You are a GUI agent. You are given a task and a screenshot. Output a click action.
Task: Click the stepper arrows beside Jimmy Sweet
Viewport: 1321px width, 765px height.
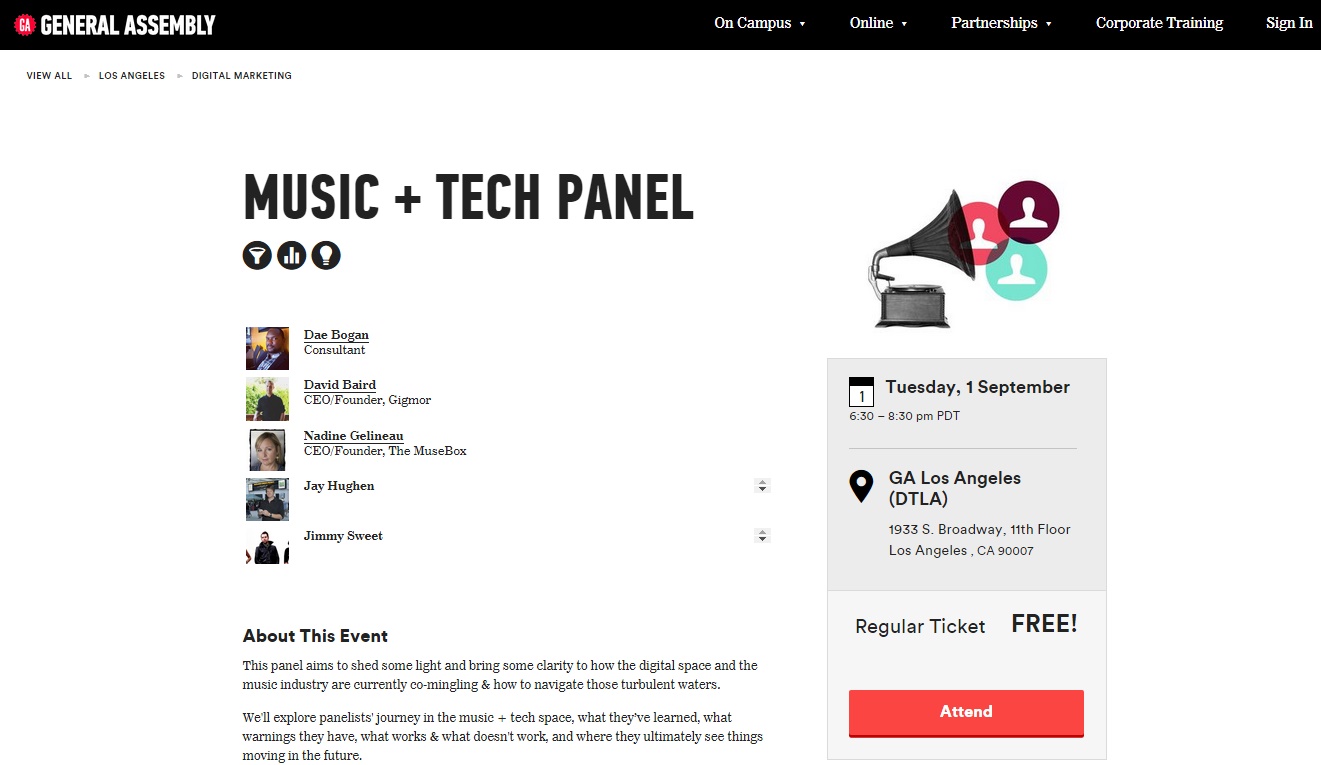762,536
